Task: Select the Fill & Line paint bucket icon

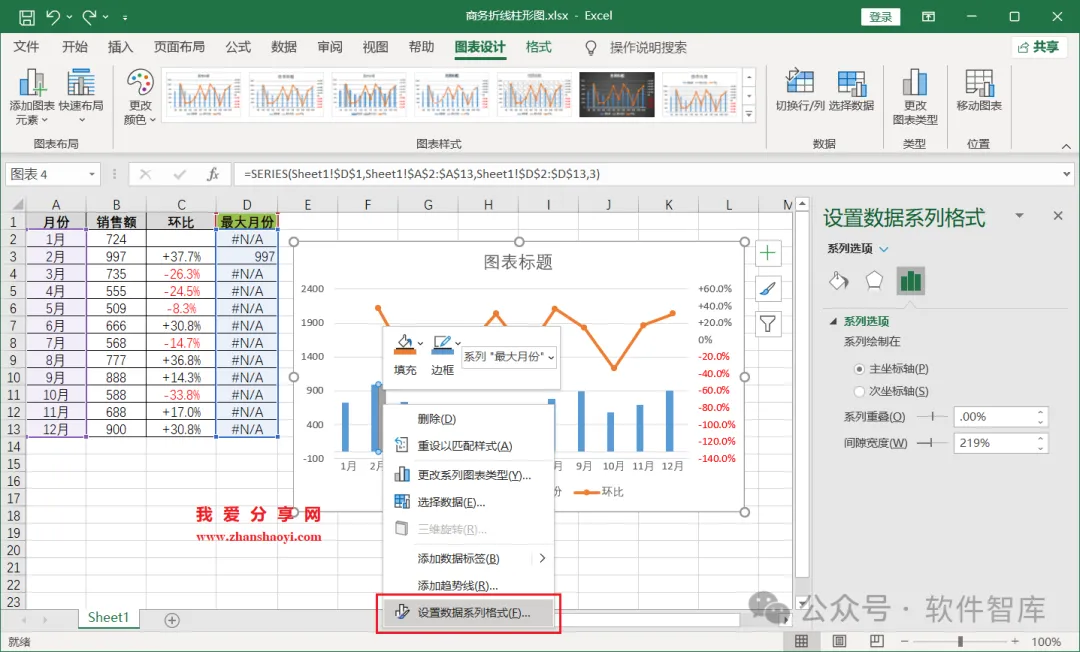Action: coord(839,281)
